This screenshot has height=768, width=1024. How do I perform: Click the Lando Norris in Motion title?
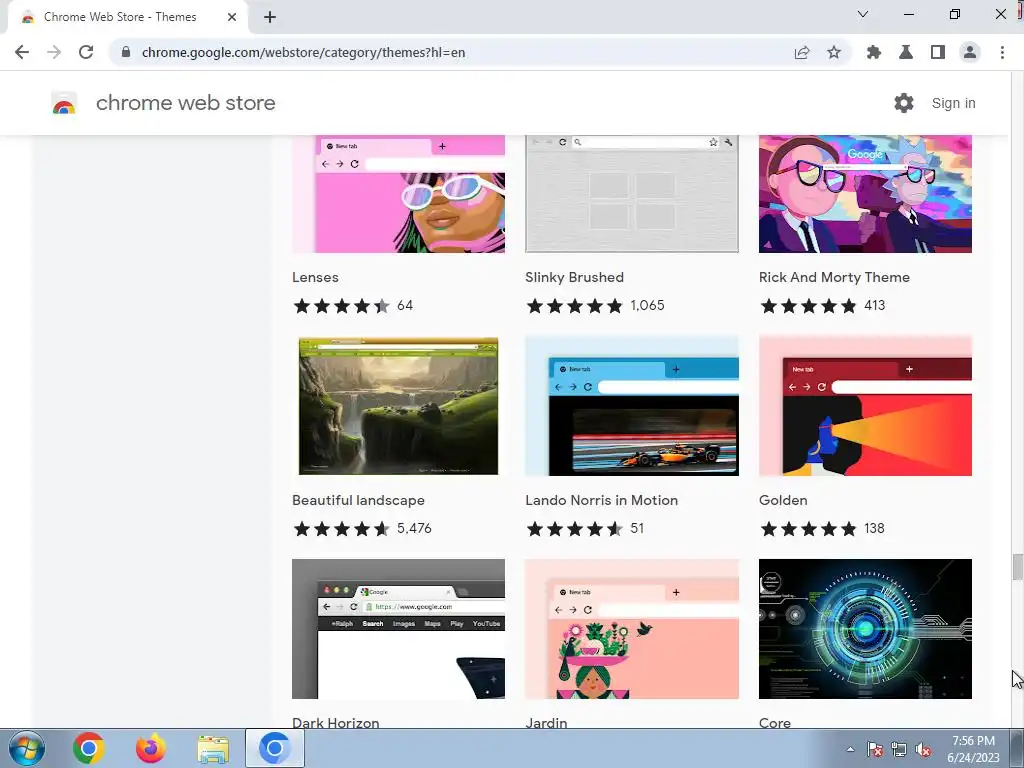pyautogui.click(x=601, y=500)
